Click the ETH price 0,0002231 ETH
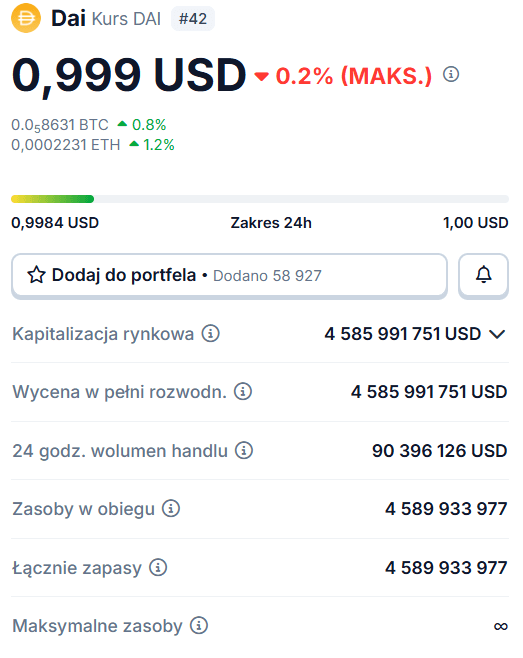Viewport: 523px width, 658px height. click(x=65, y=145)
